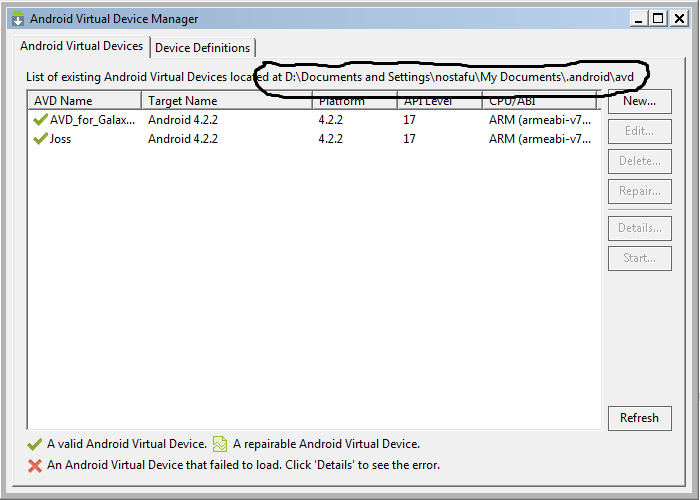Maximize the Android Virtual Device Manager window

tap(658, 19)
